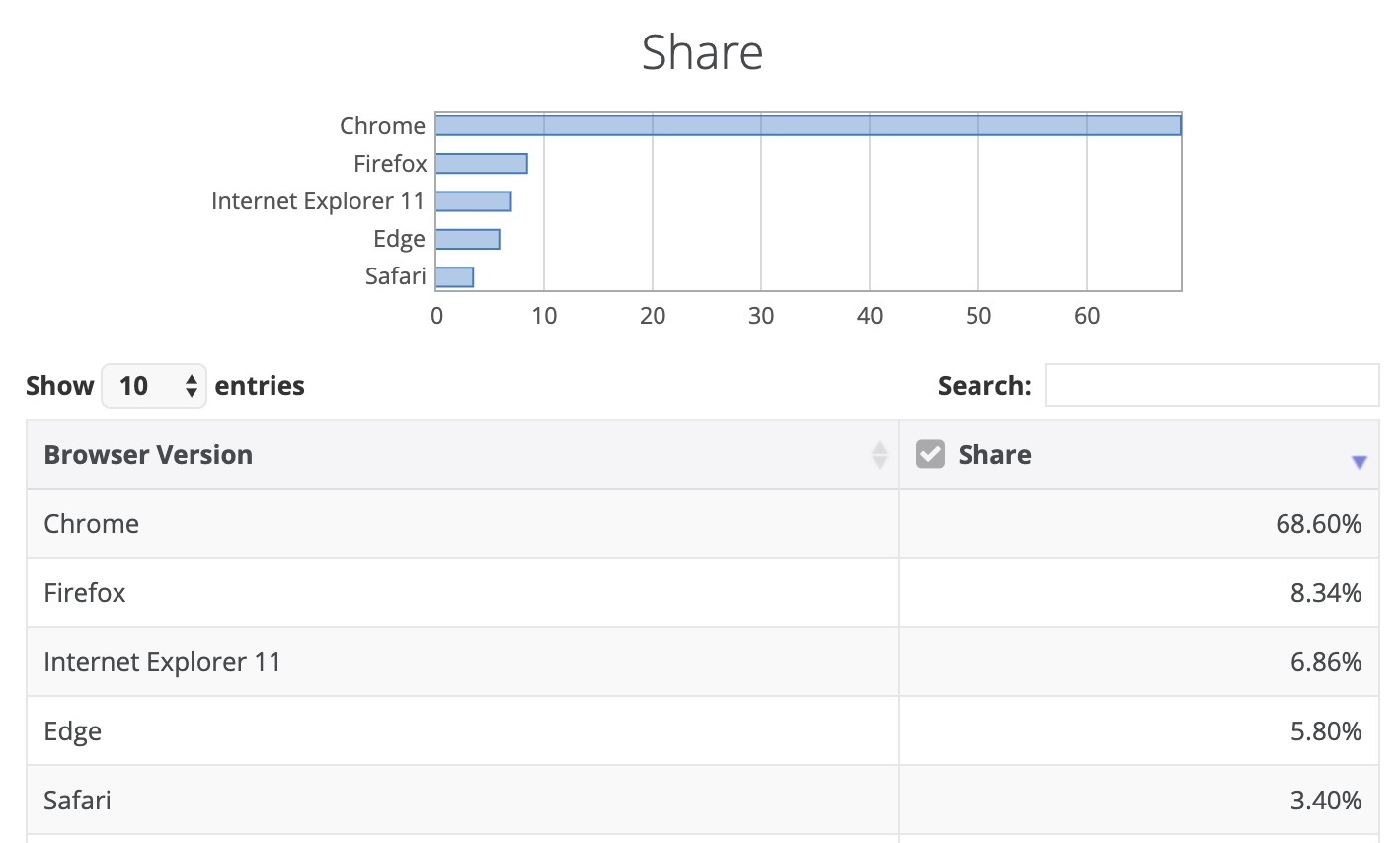
Task: Click the Chrome bar in chart
Action: [x=808, y=125]
